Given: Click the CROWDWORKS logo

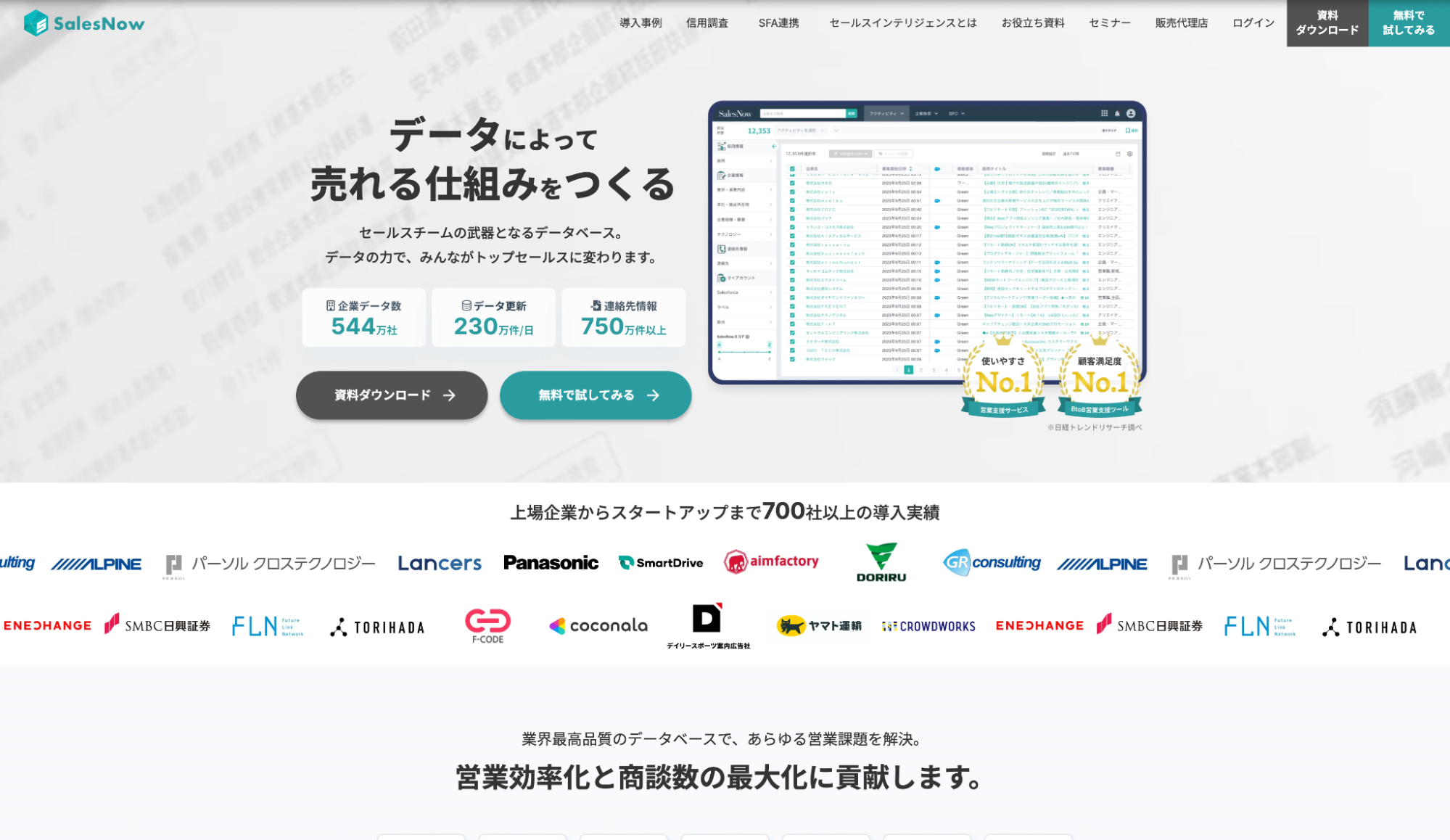Looking at the screenshot, I should (x=928, y=627).
